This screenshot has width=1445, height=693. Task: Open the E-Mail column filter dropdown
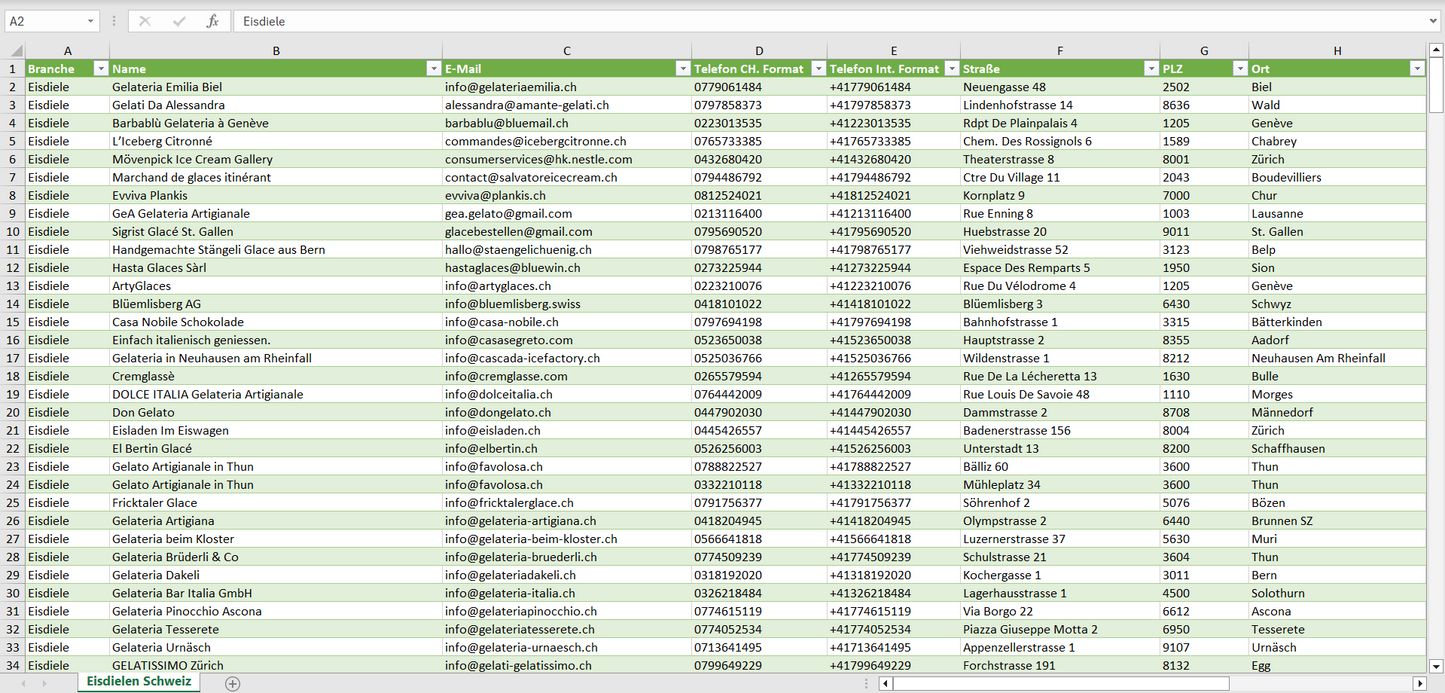[x=682, y=69]
